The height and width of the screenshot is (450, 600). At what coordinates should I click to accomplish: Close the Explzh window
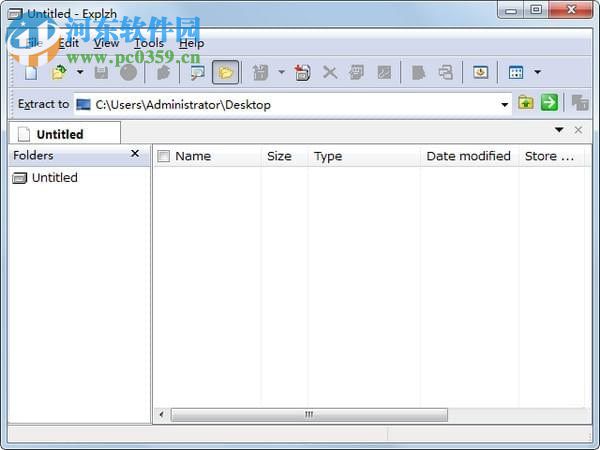click(571, 10)
